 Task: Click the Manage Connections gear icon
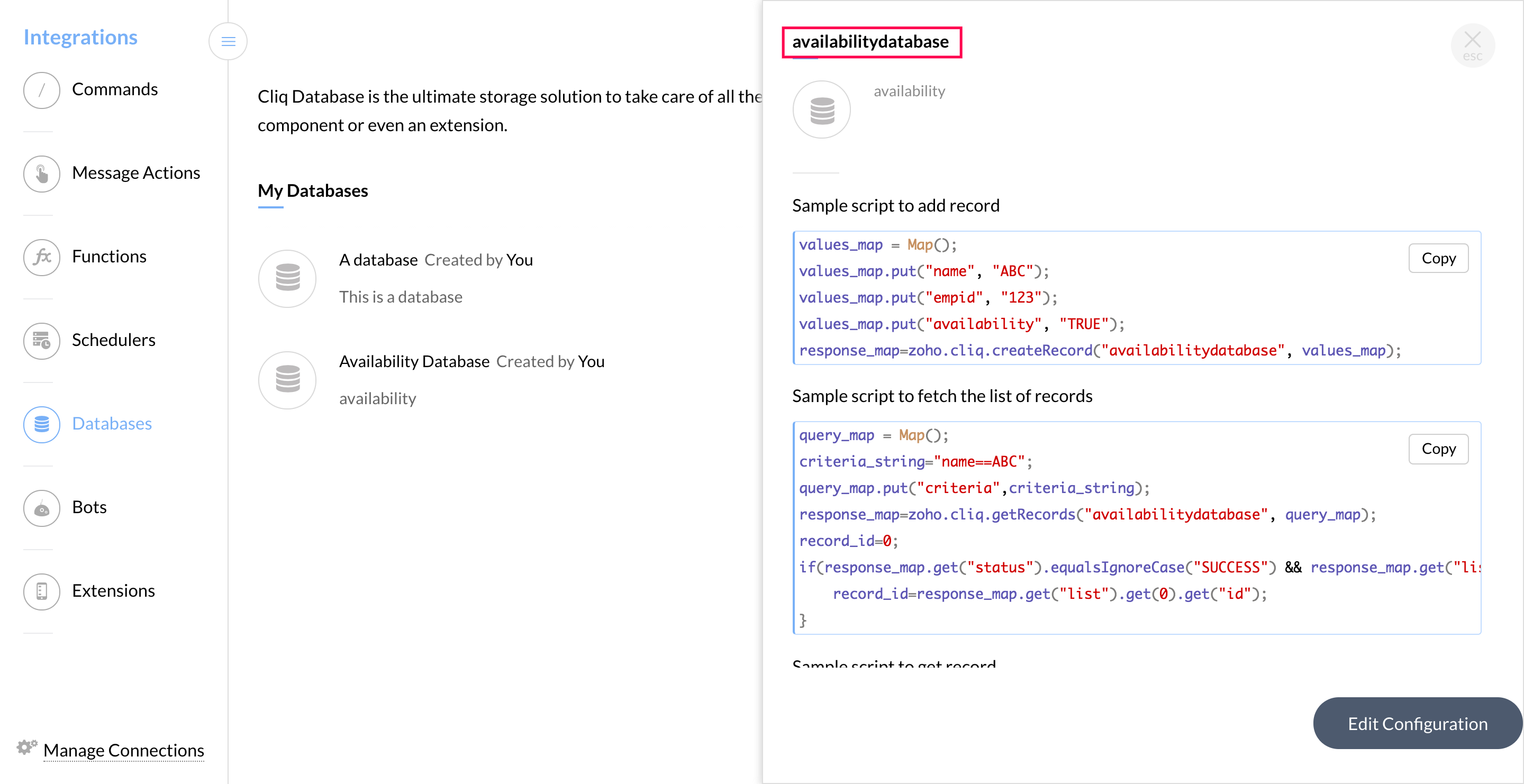26,747
